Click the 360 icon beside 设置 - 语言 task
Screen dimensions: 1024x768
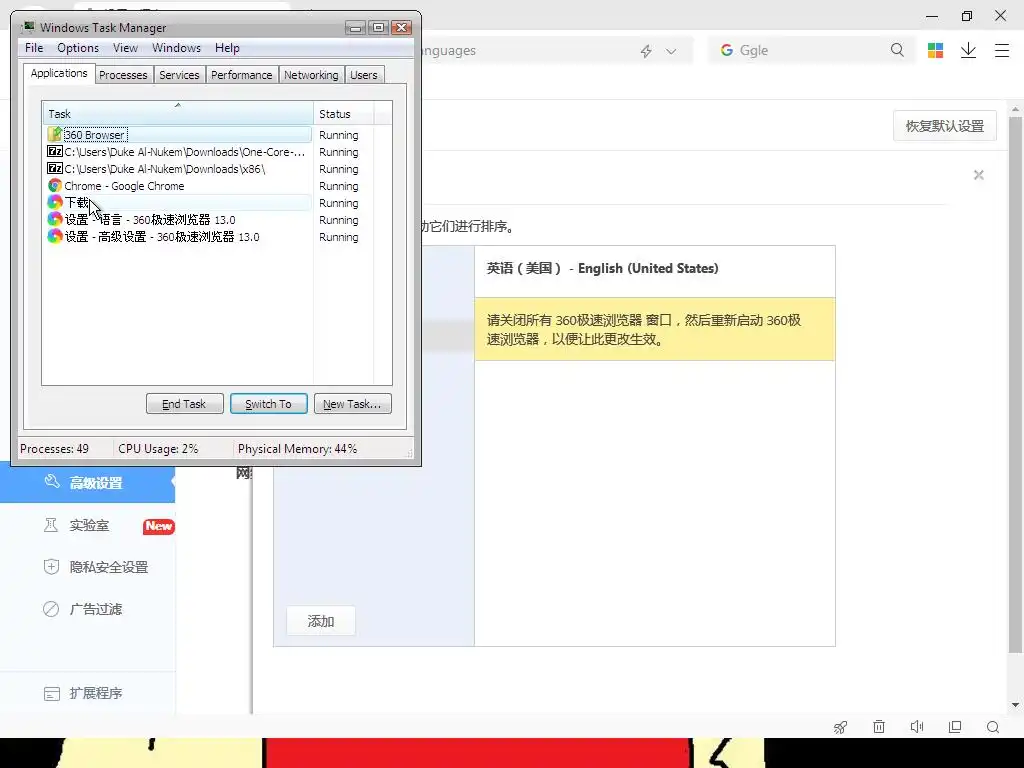[x=55, y=219]
